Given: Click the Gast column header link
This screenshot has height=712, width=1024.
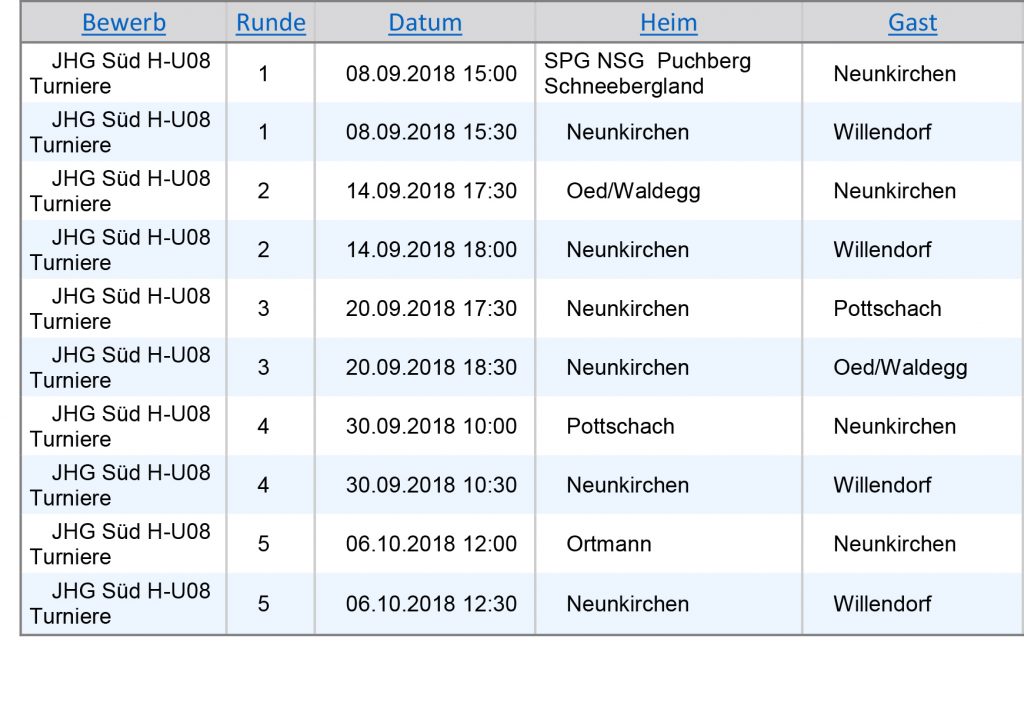Looking at the screenshot, I should pos(912,23).
